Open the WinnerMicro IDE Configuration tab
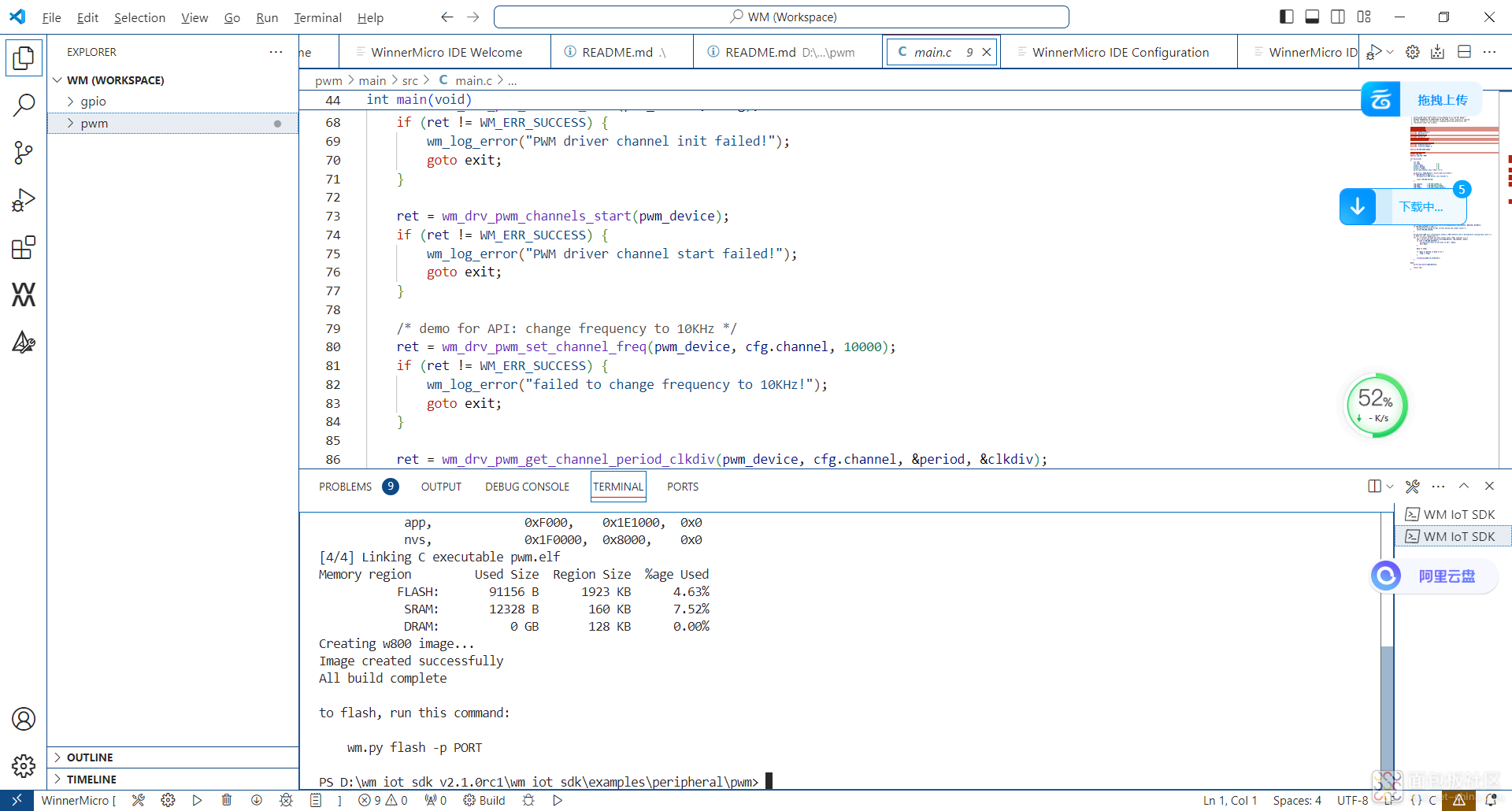The width and height of the screenshot is (1512, 811). coord(1120,52)
